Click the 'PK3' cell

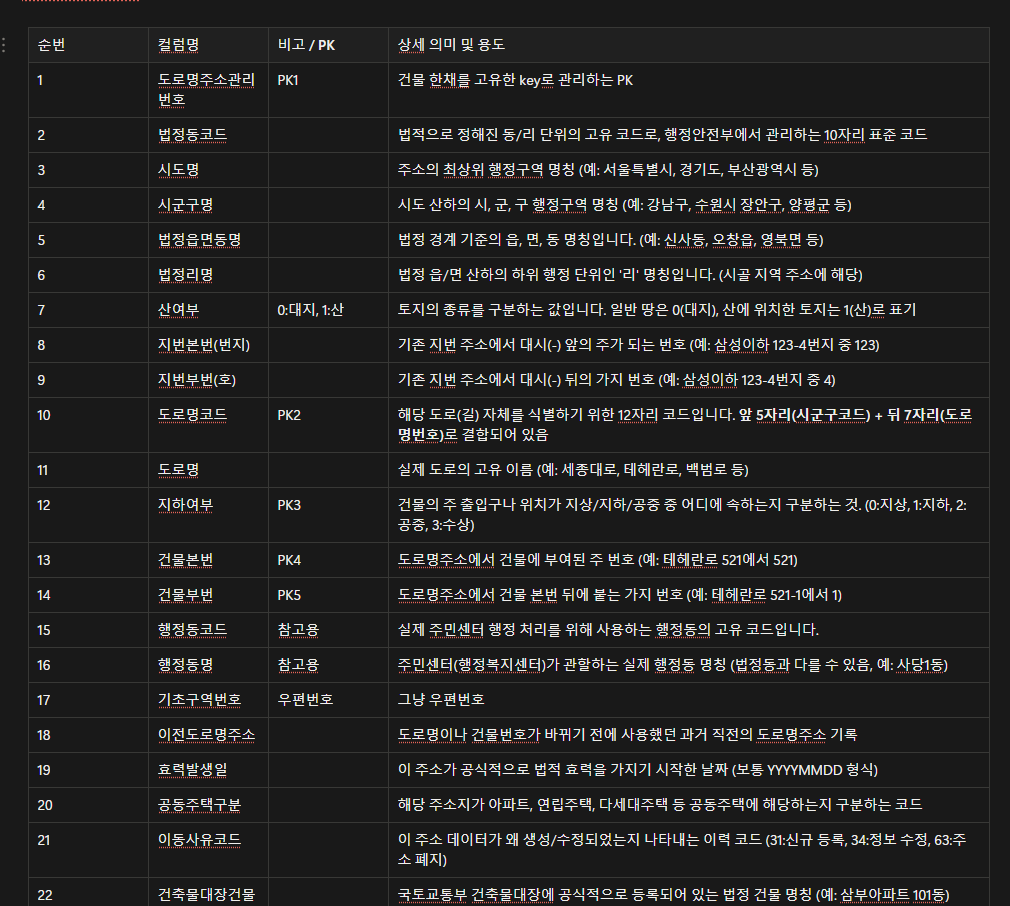pyautogui.click(x=328, y=515)
